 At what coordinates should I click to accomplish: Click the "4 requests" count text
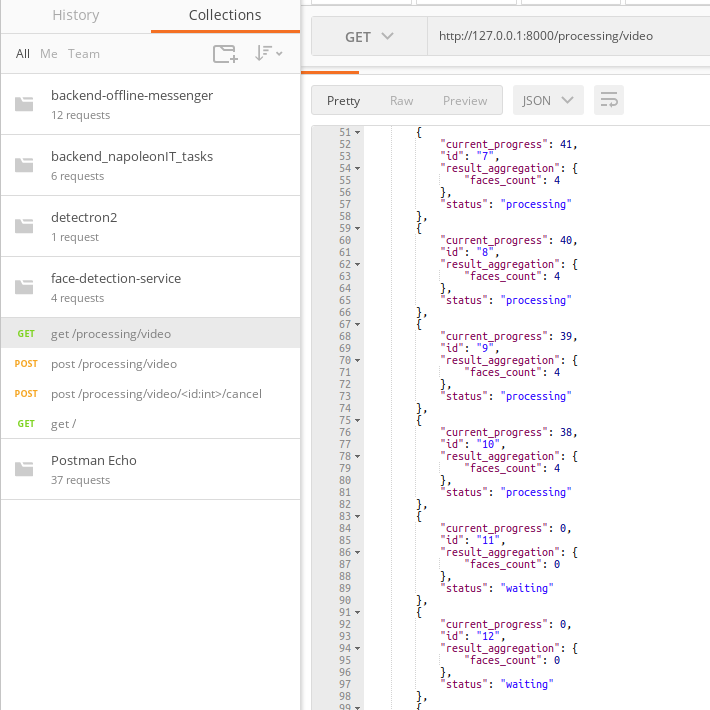[77, 298]
